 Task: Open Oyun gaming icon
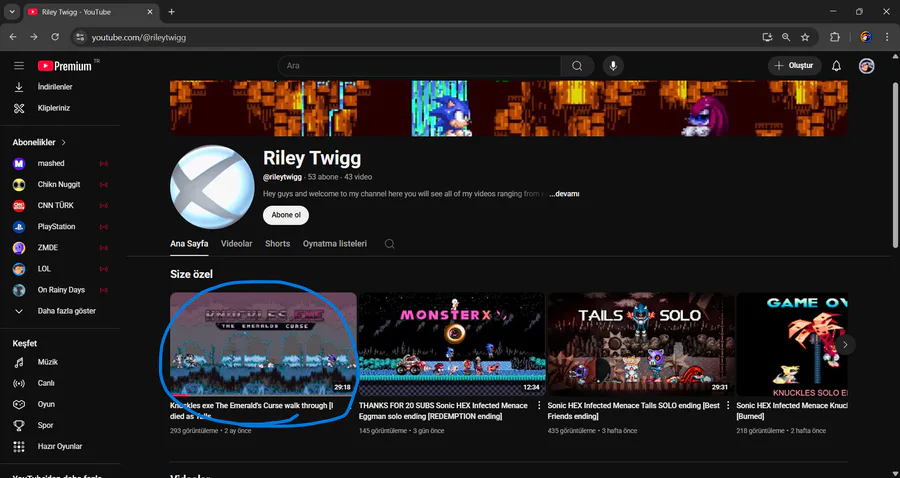(x=19, y=405)
